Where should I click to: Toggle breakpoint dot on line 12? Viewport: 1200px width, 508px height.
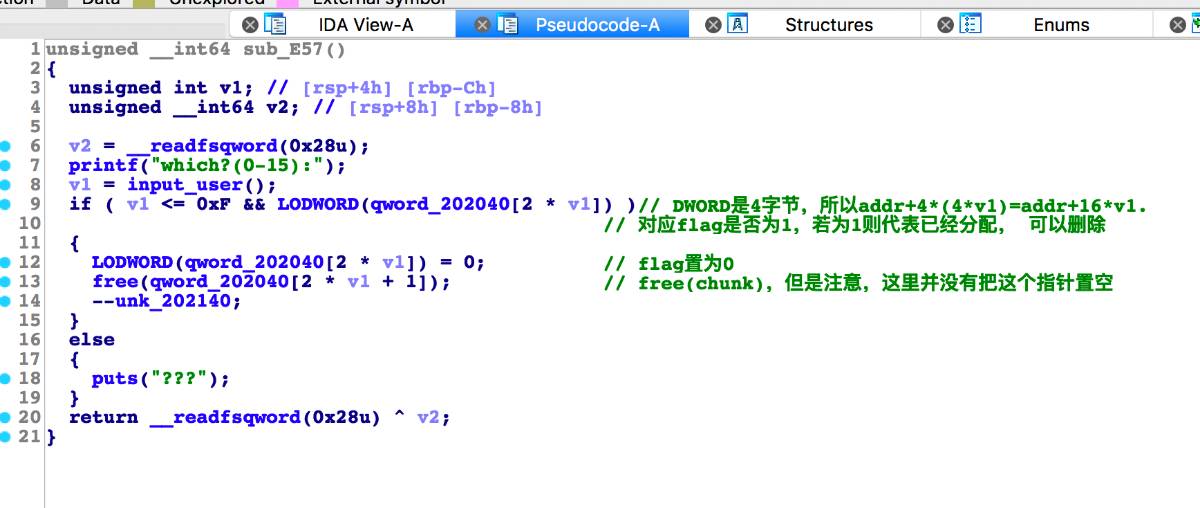[x=6, y=262]
